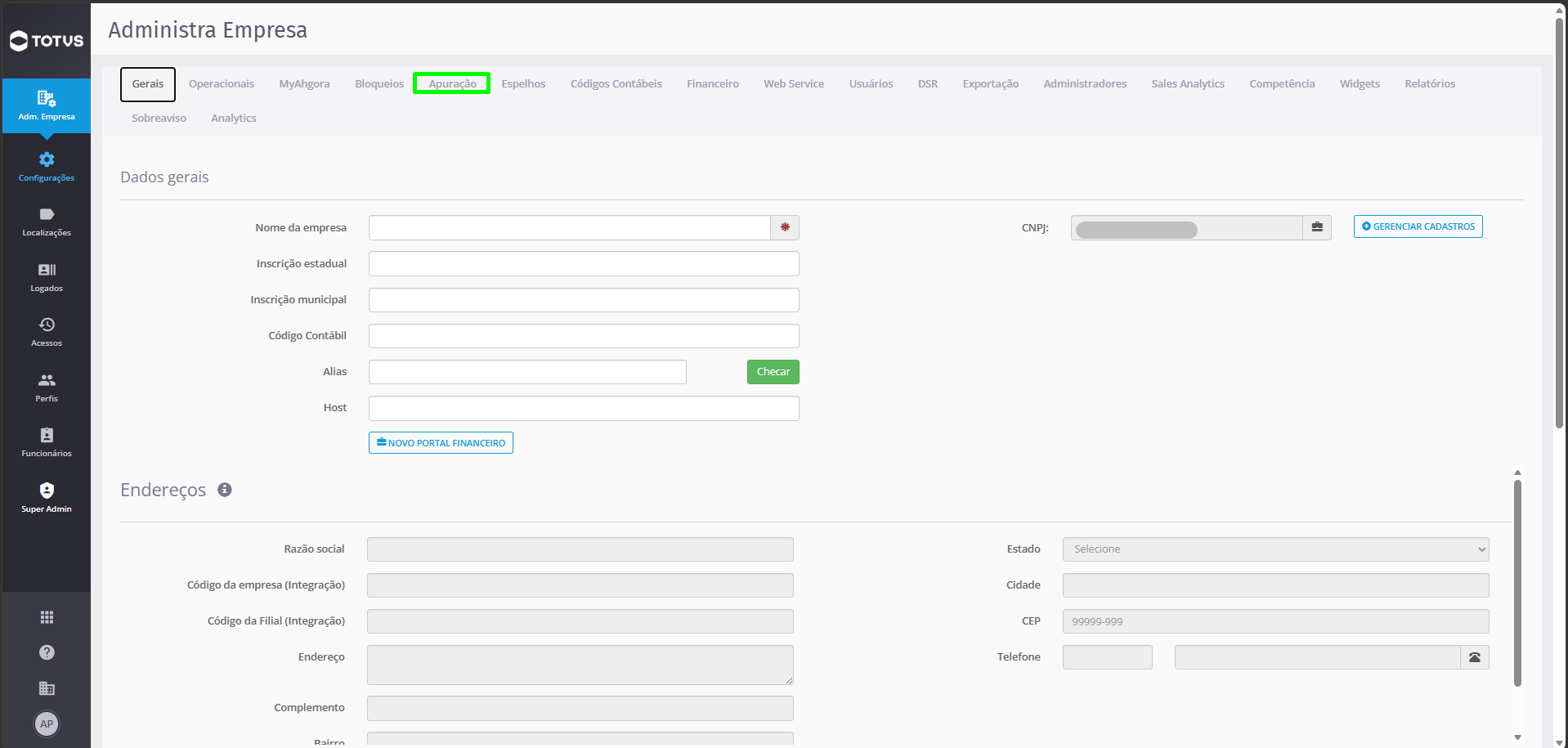Click the Endereços scrollbar up arrow
This screenshot has width=1568, height=748.
click(x=1517, y=473)
